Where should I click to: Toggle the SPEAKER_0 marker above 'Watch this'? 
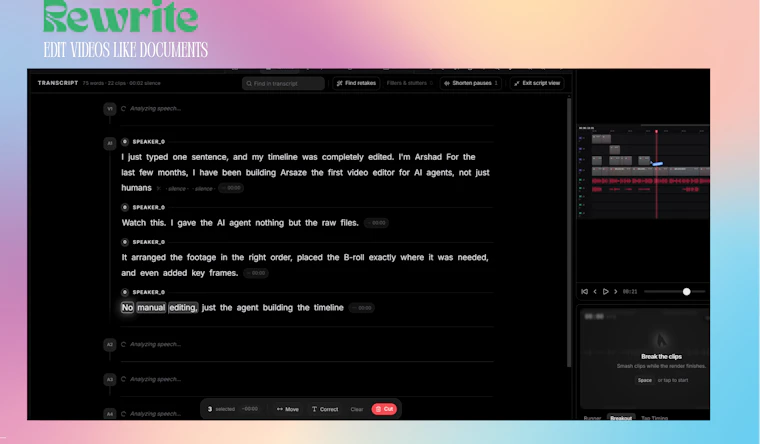tap(125, 207)
